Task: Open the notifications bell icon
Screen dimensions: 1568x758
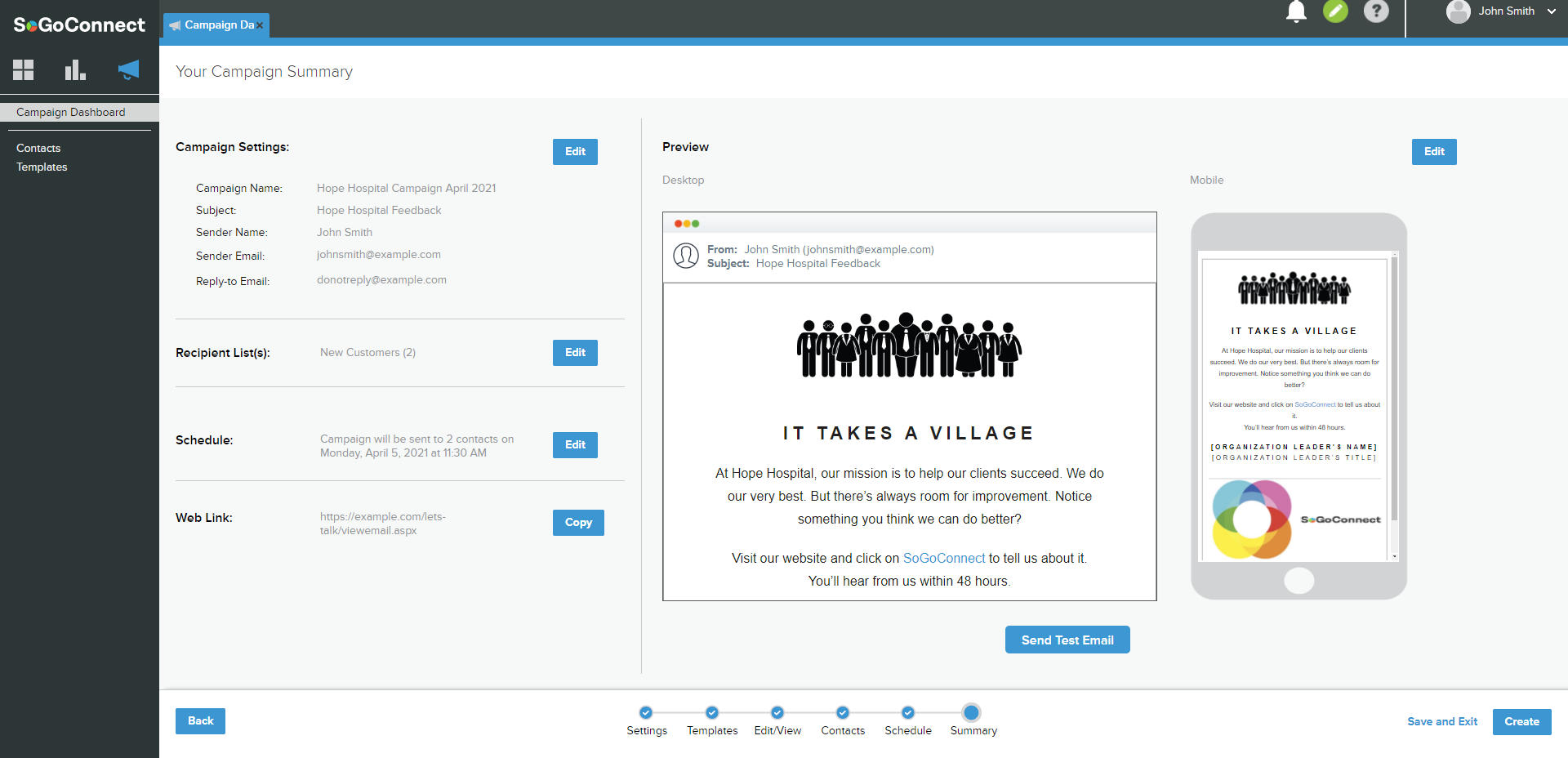Action: coord(1296,11)
